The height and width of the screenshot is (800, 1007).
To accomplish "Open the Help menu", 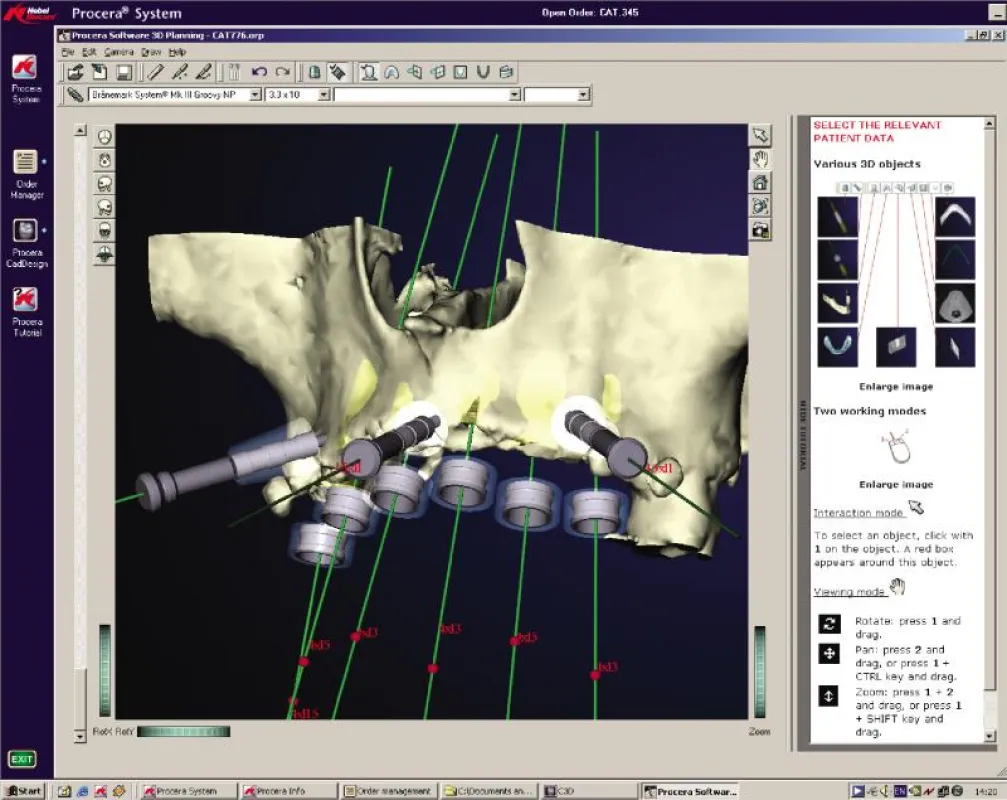I will point(177,52).
